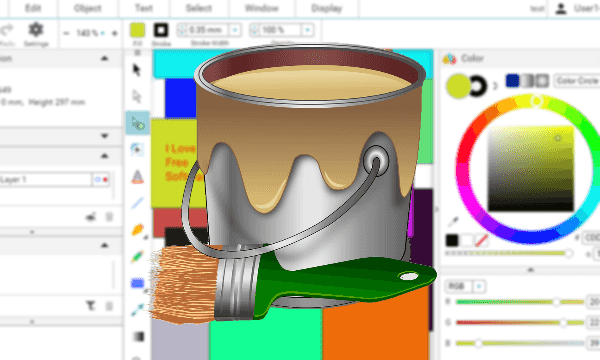Adjust the B channel slider

coord(520,343)
